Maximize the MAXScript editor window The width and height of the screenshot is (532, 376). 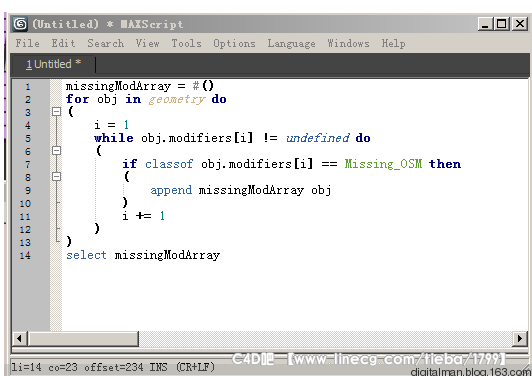tap(501, 24)
